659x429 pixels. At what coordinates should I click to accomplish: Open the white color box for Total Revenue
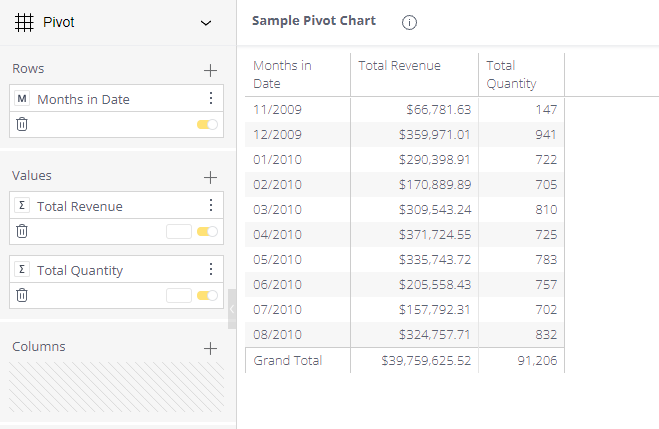[178, 231]
